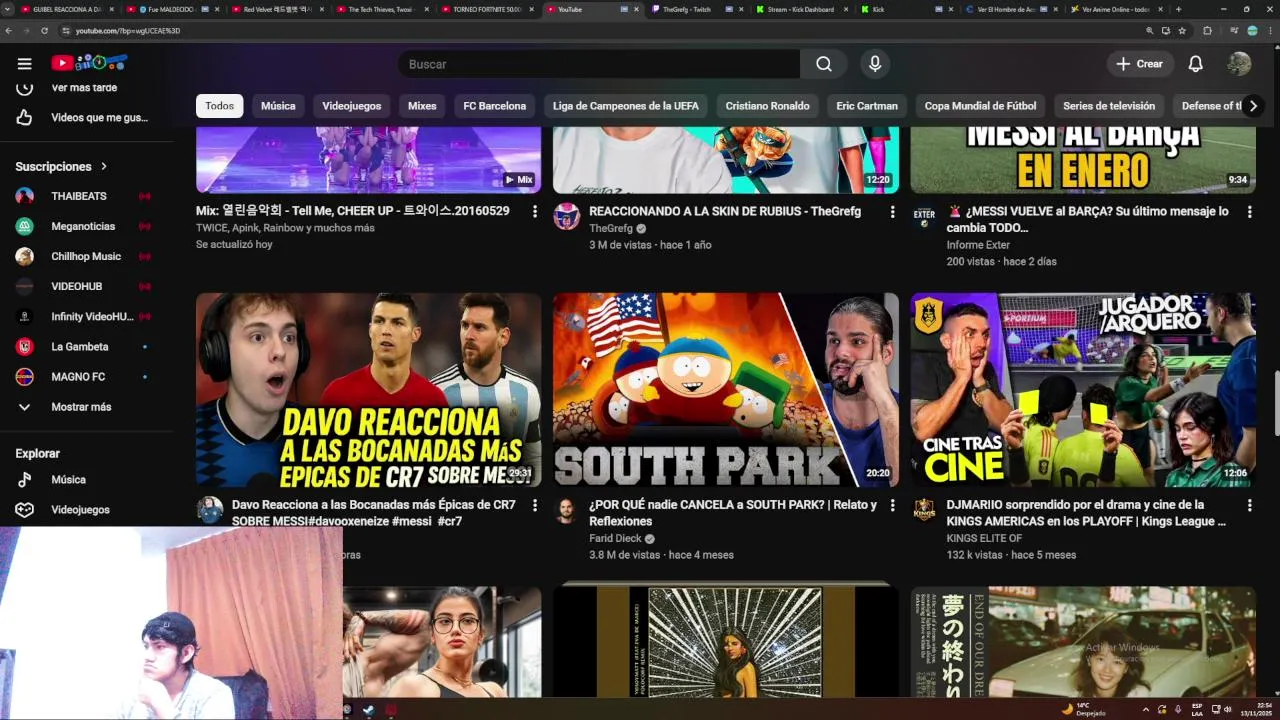This screenshot has width=1280, height=720.
Task: Open Informe Exter channel avatar
Action: click(x=924, y=216)
